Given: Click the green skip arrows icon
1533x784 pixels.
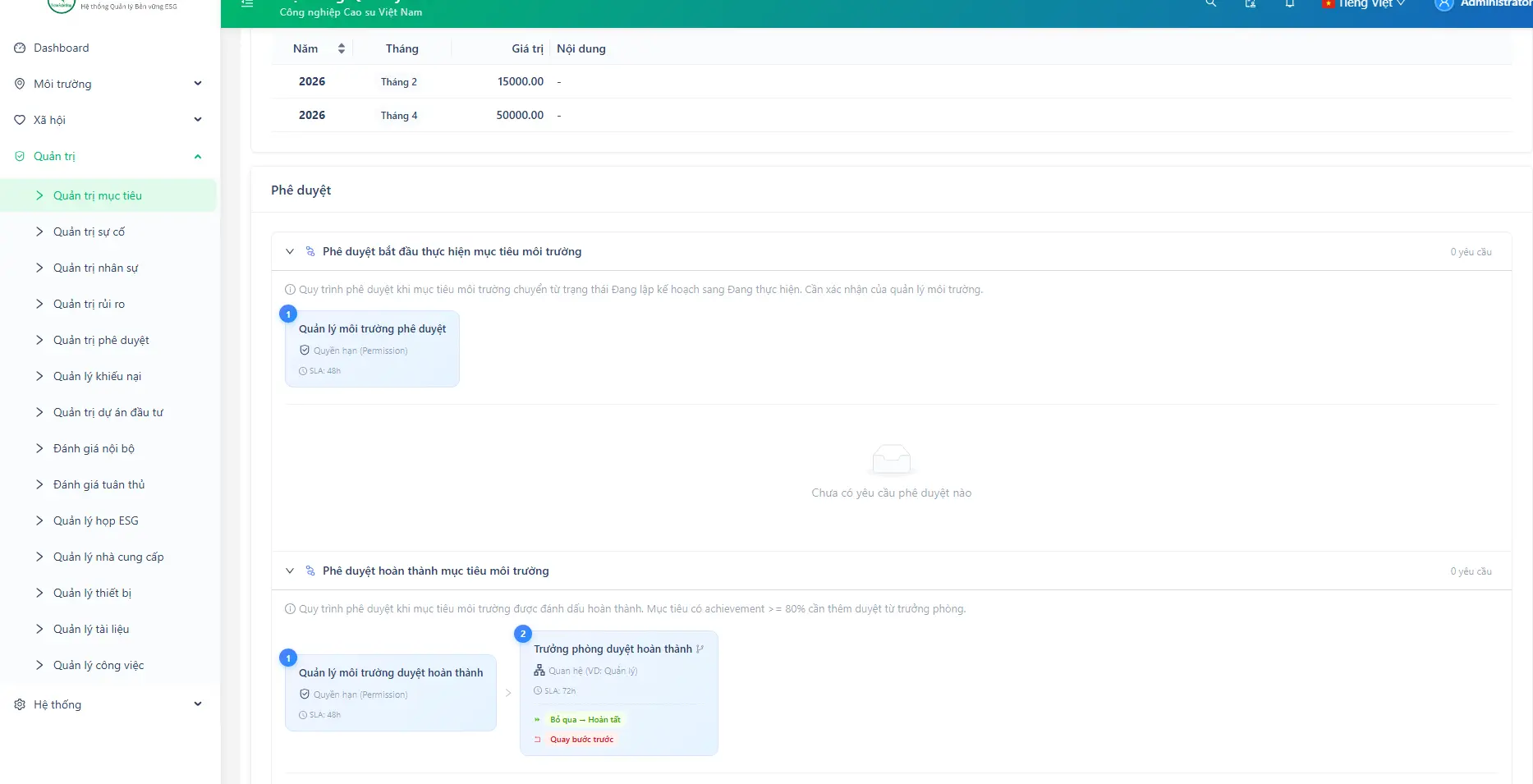Looking at the screenshot, I should click(538, 720).
